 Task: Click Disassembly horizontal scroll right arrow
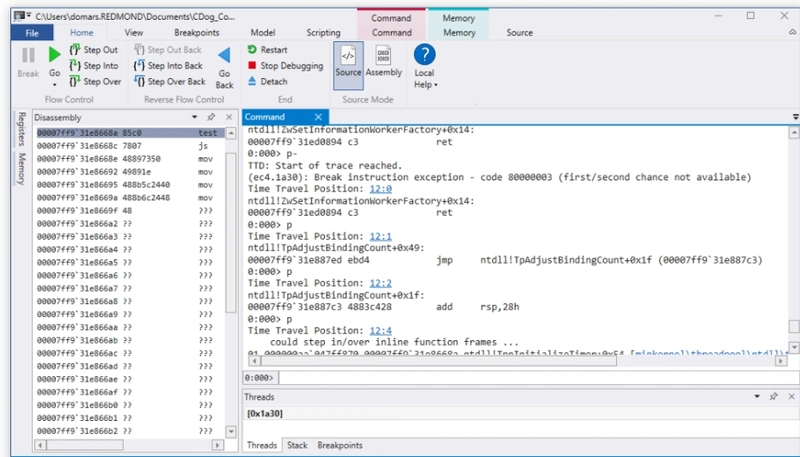coord(218,445)
